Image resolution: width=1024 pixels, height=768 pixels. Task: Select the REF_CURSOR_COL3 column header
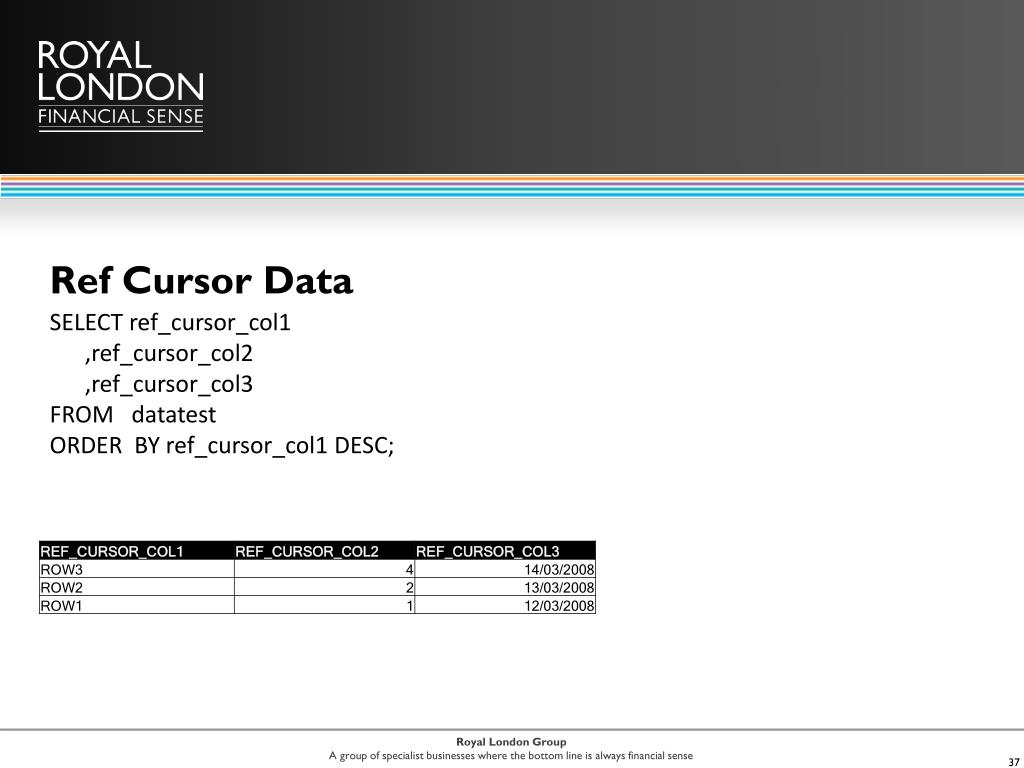coord(505,551)
